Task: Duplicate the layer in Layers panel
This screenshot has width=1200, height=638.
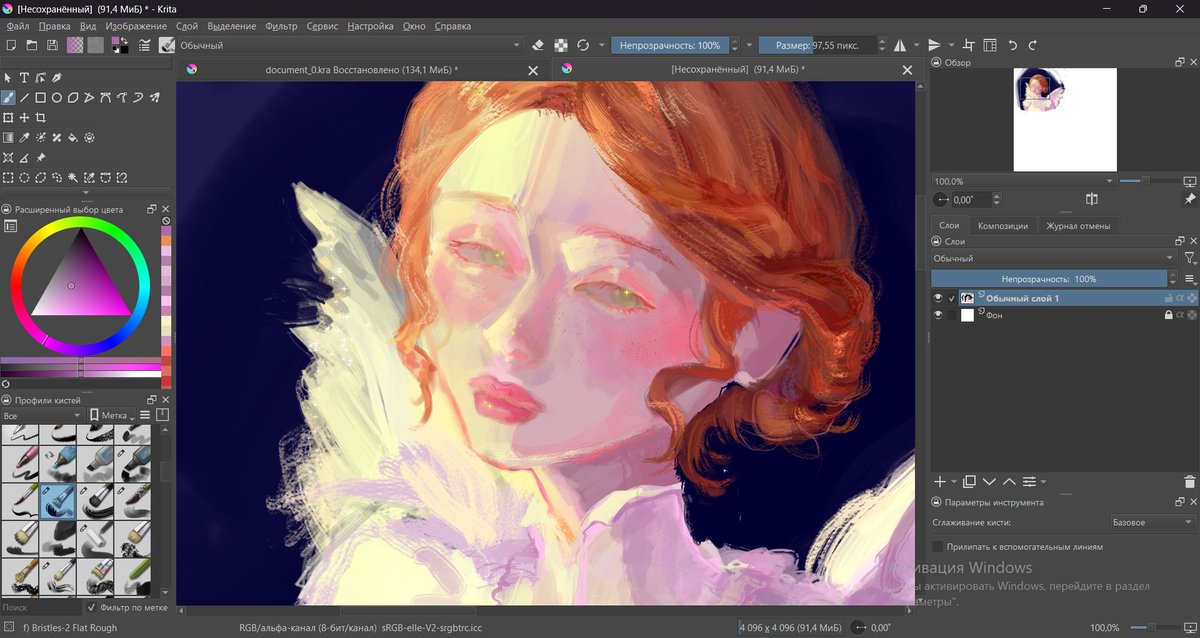Action: click(969, 482)
